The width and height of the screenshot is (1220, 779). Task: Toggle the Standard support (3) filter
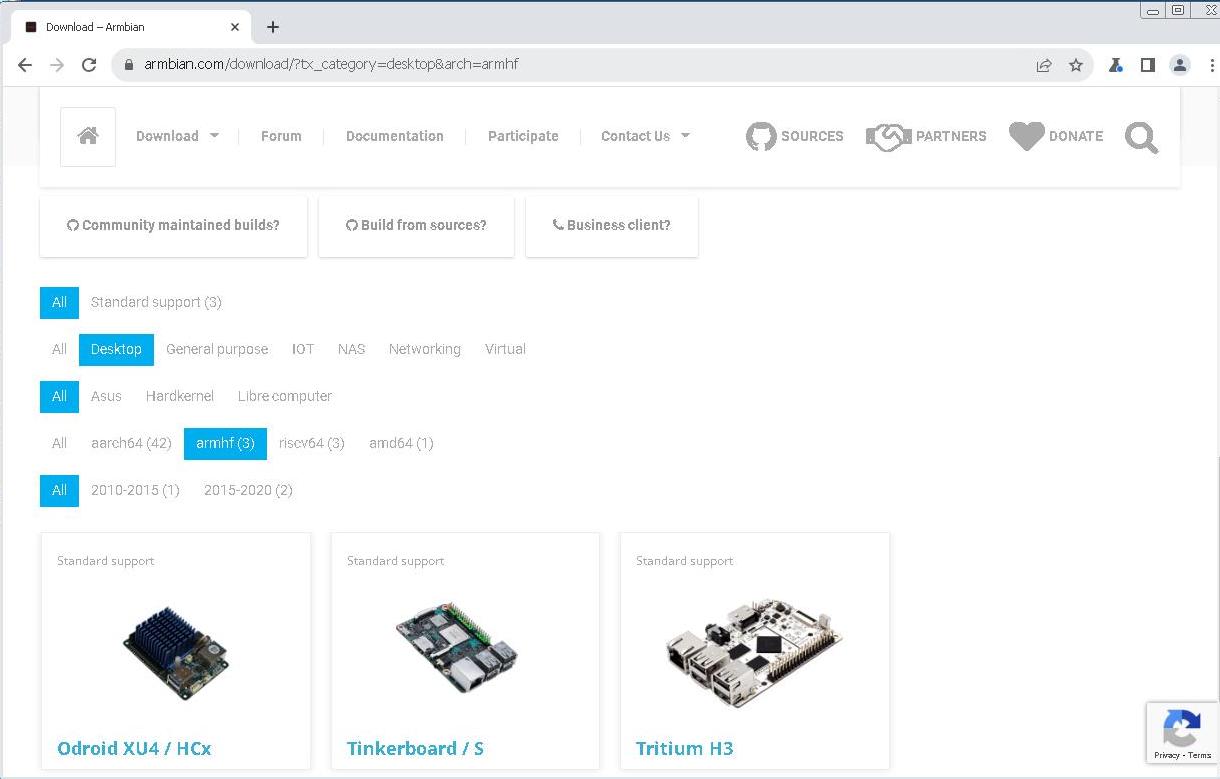tap(156, 302)
